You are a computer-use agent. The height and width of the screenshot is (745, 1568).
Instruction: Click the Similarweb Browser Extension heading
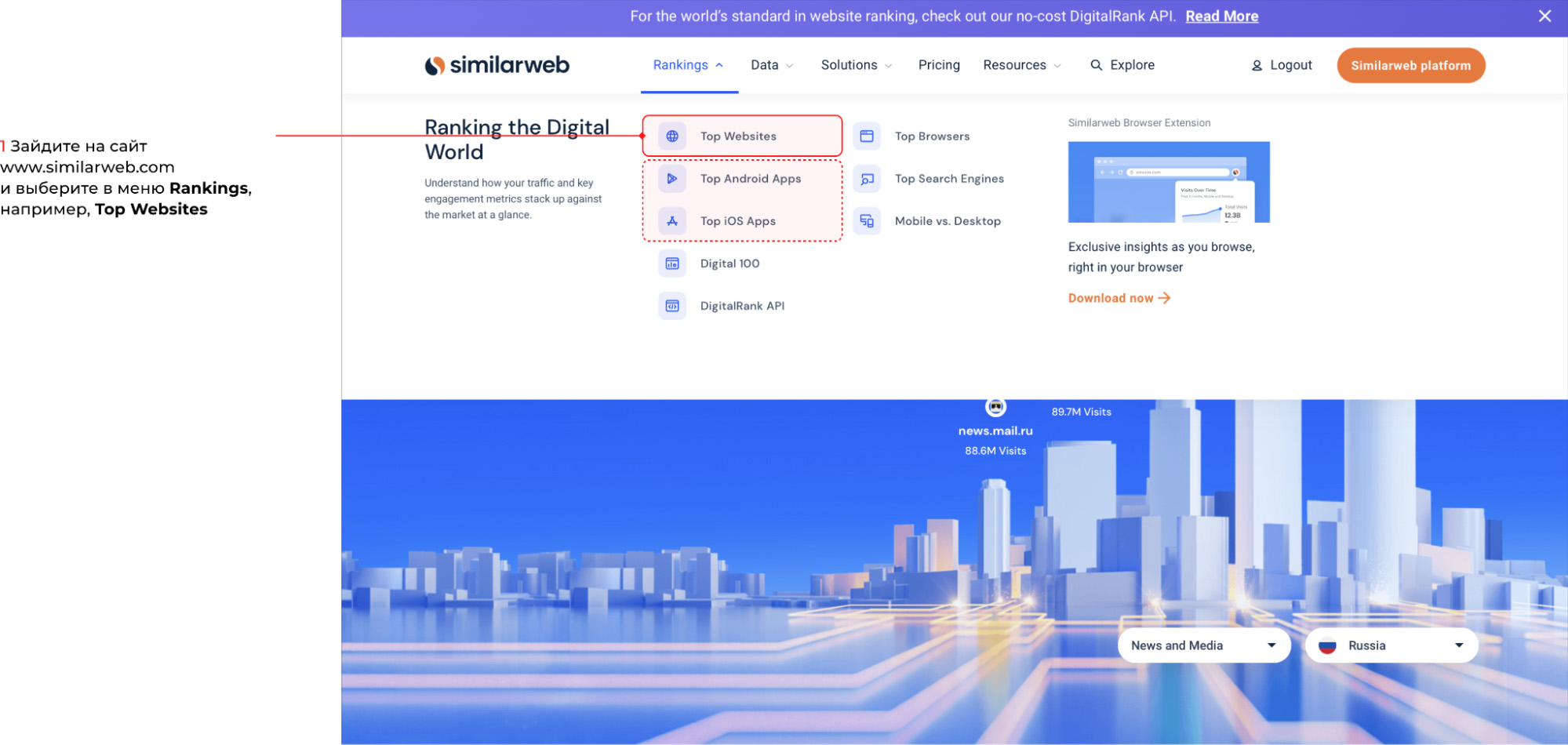pyautogui.click(x=1139, y=123)
